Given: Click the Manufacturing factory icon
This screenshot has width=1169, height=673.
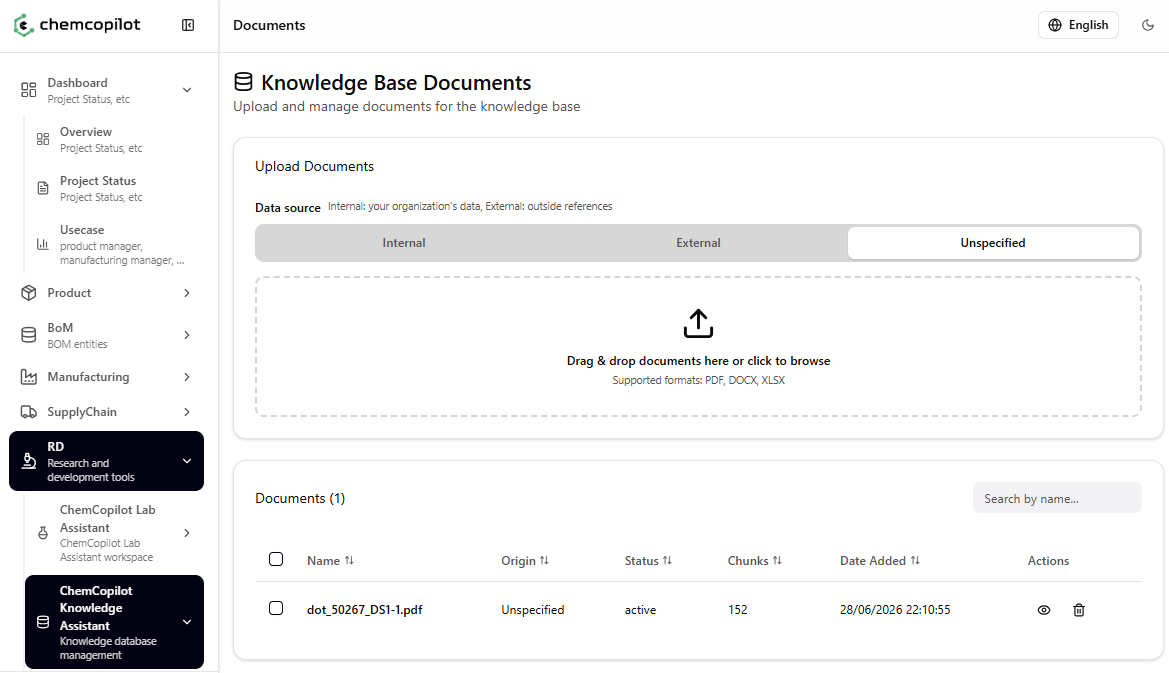Looking at the screenshot, I should pos(28,377).
